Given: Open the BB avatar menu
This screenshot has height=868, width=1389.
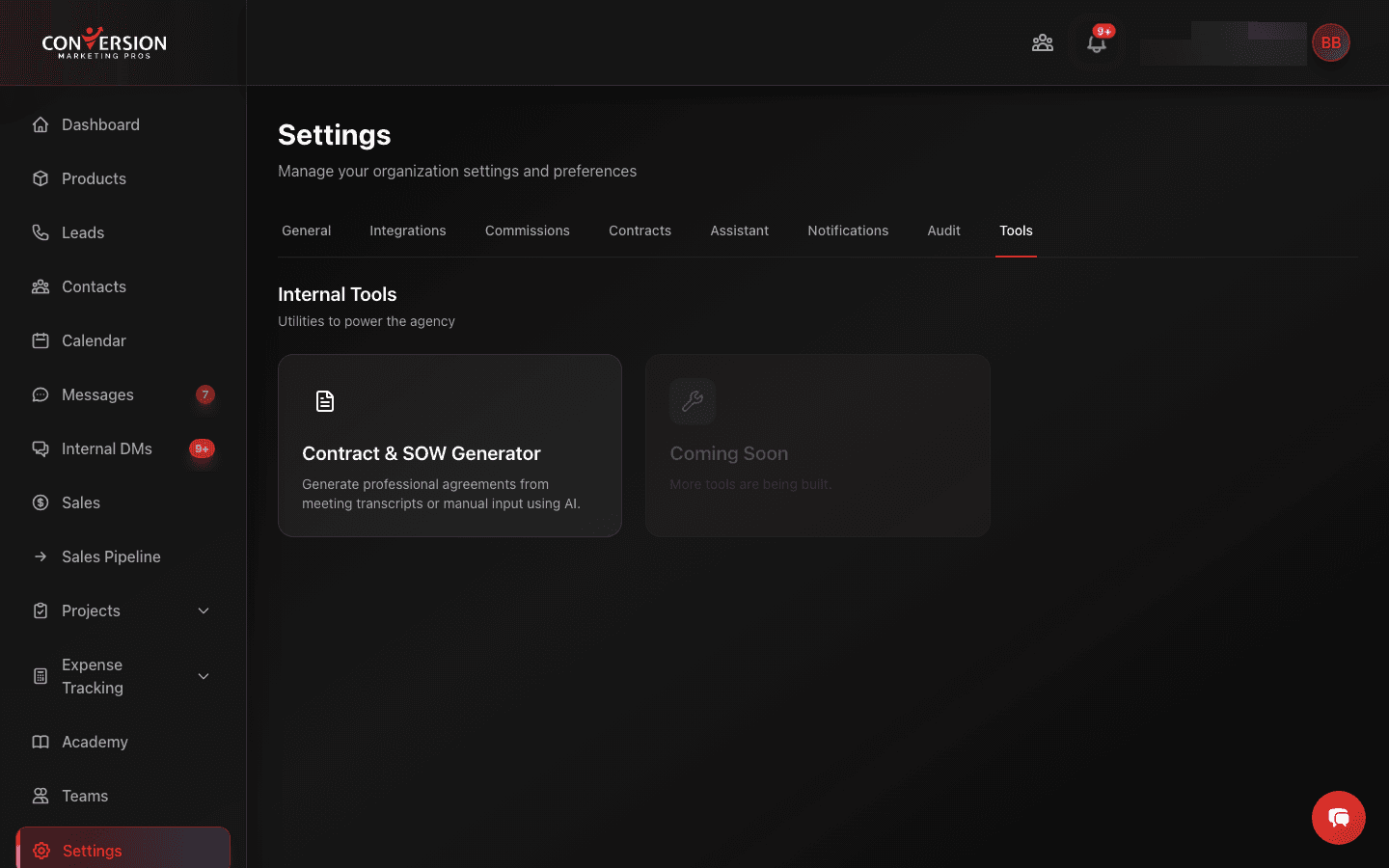Looking at the screenshot, I should coord(1331,42).
